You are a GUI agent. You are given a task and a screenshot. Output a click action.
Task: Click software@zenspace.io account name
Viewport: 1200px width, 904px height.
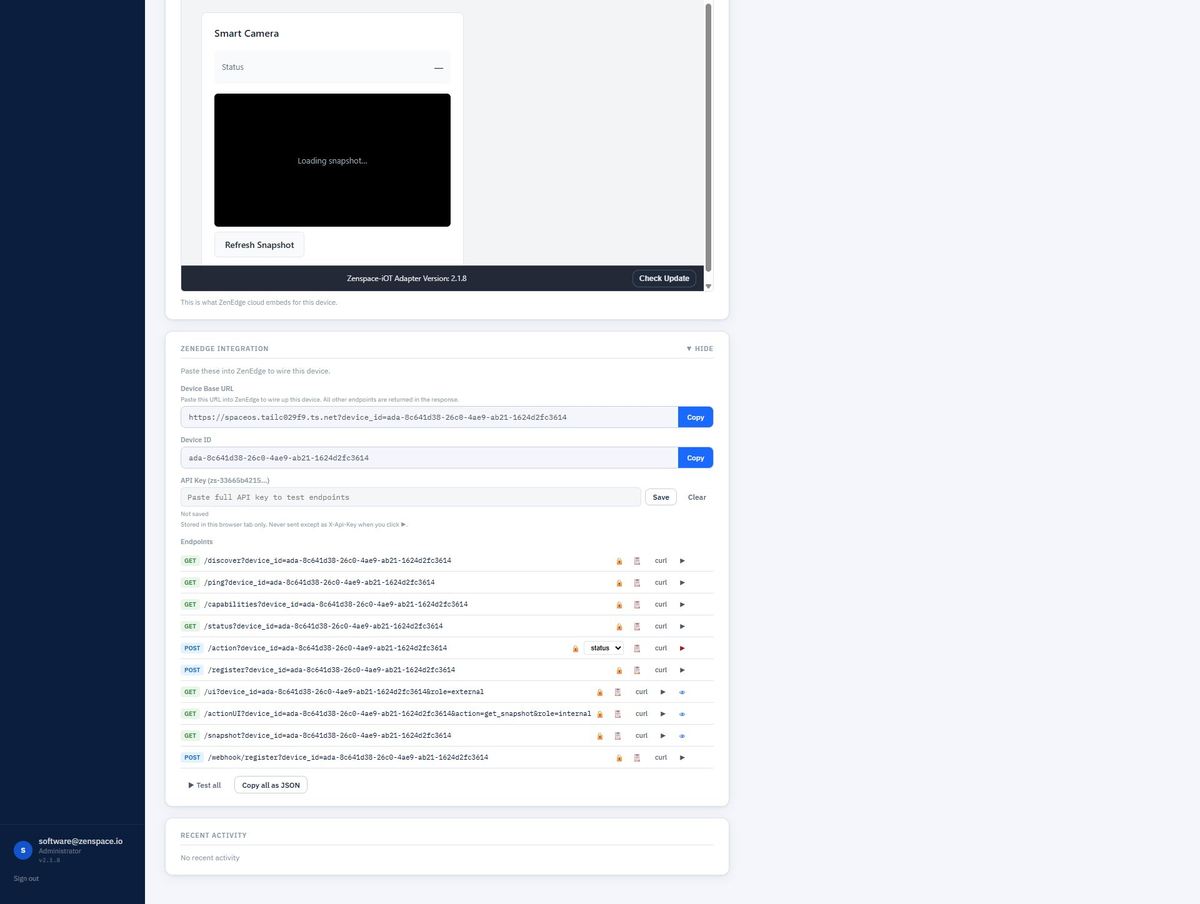click(81, 842)
